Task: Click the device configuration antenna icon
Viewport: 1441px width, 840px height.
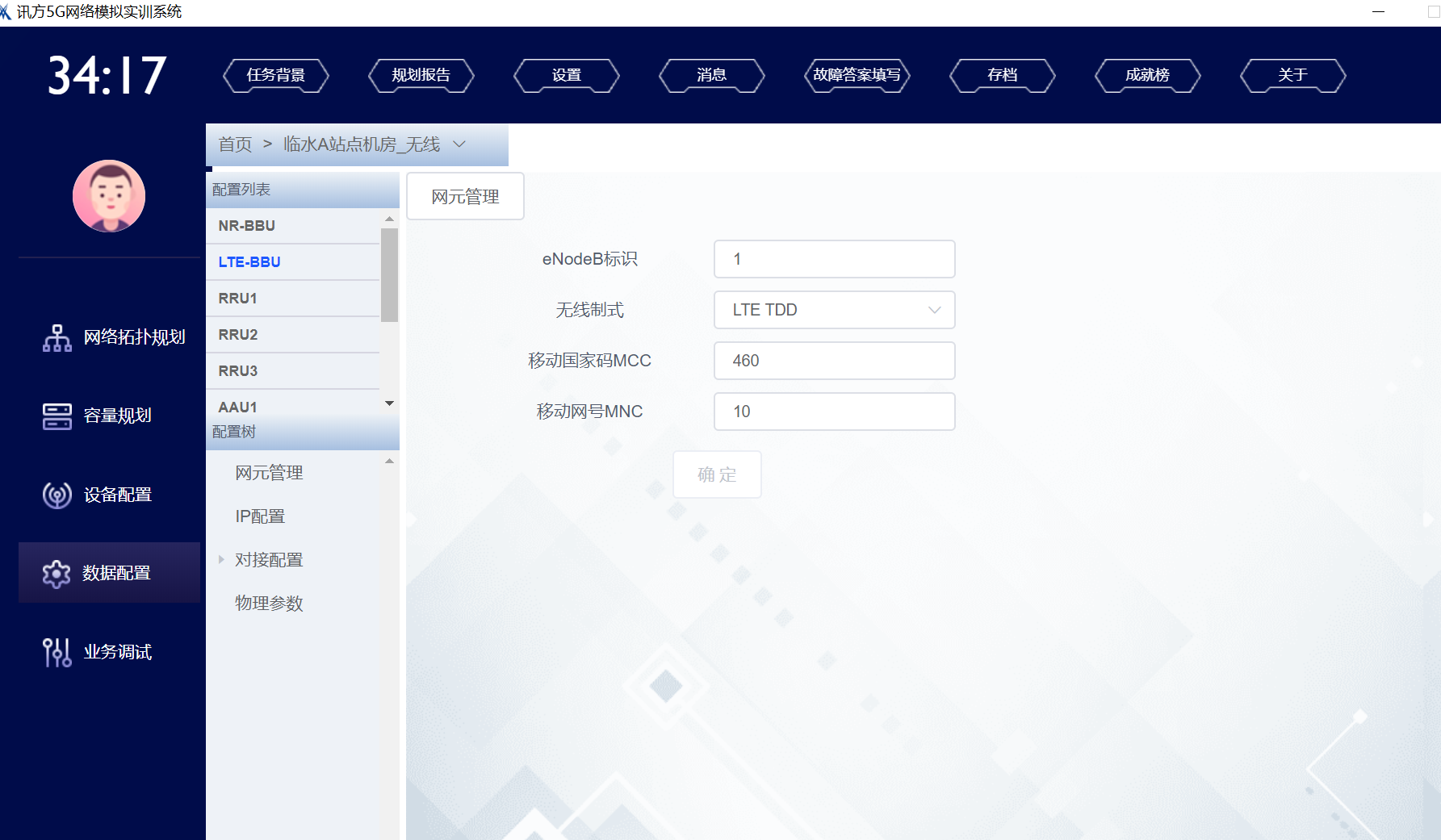Action: click(57, 495)
